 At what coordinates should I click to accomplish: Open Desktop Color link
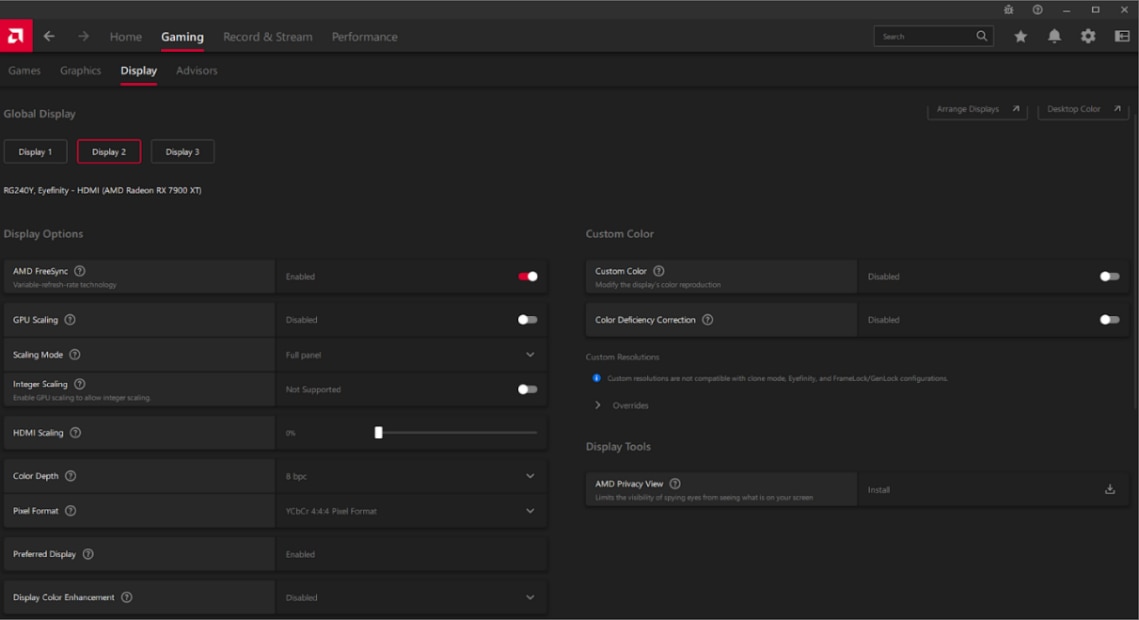[x=1083, y=110]
